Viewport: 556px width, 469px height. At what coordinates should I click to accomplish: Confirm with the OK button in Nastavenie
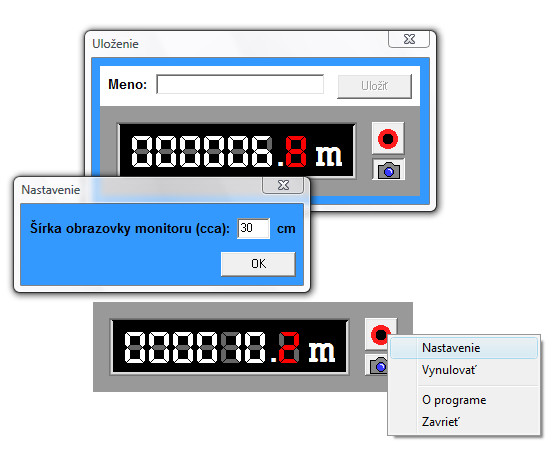point(258,264)
